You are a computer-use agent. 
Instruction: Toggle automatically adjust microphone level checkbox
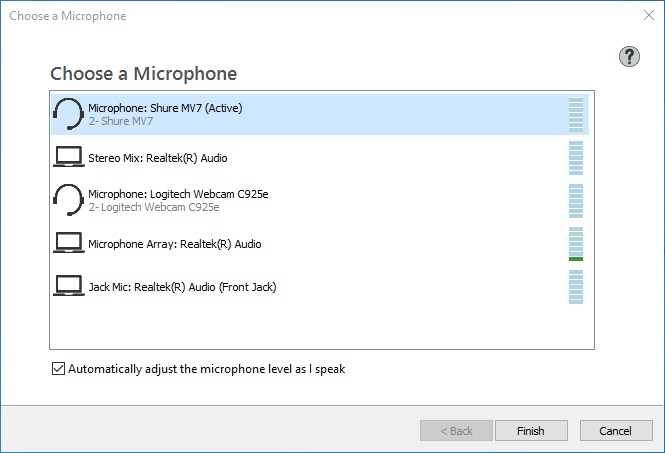pyautogui.click(x=59, y=369)
